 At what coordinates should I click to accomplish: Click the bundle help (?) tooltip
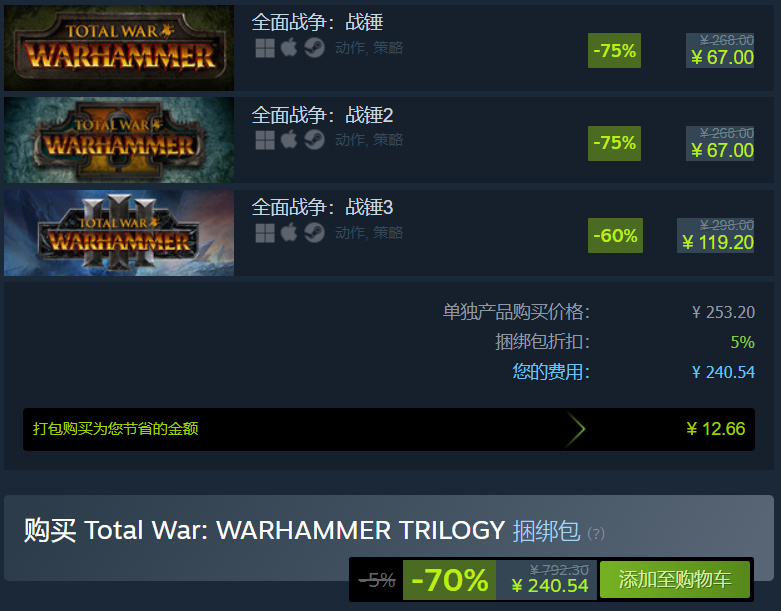click(596, 534)
